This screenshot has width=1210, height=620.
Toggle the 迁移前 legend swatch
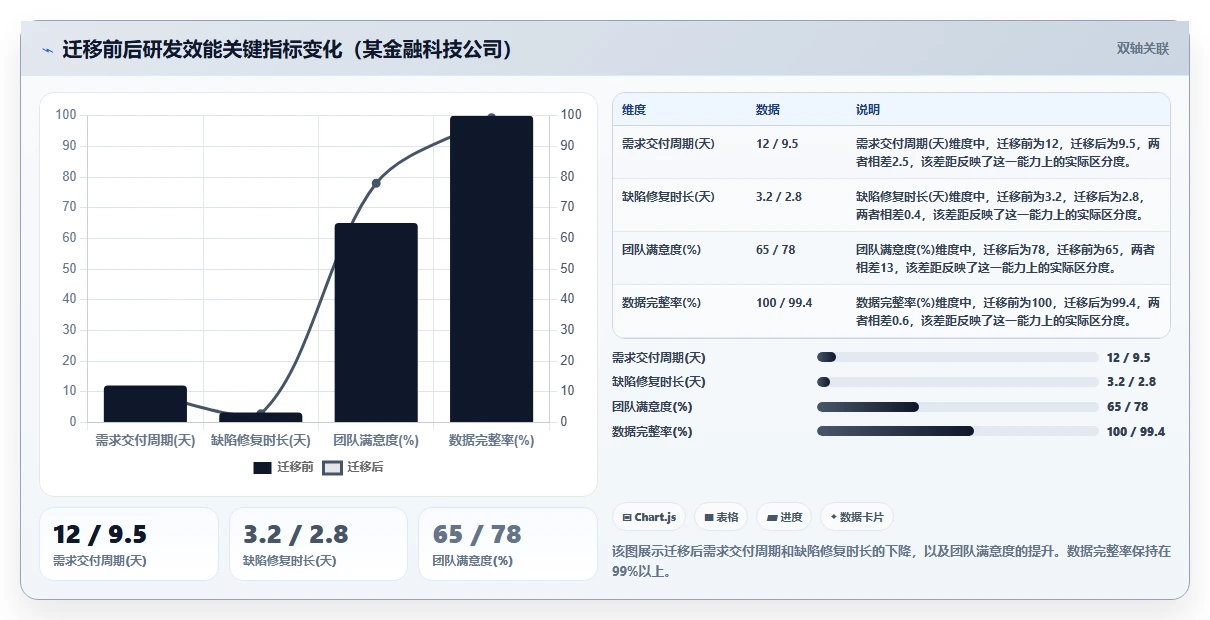click(263, 467)
